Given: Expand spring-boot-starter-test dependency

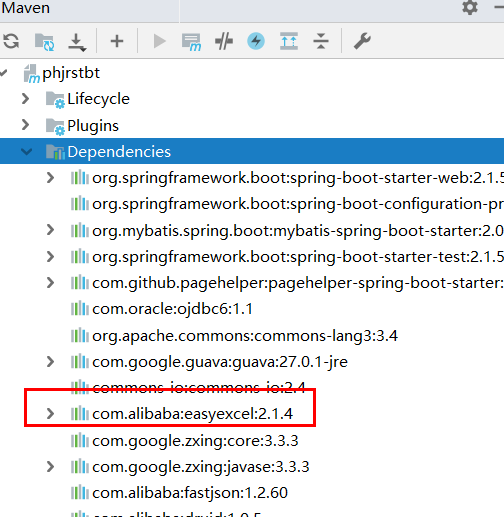Looking at the screenshot, I should pyautogui.click(x=50, y=256).
